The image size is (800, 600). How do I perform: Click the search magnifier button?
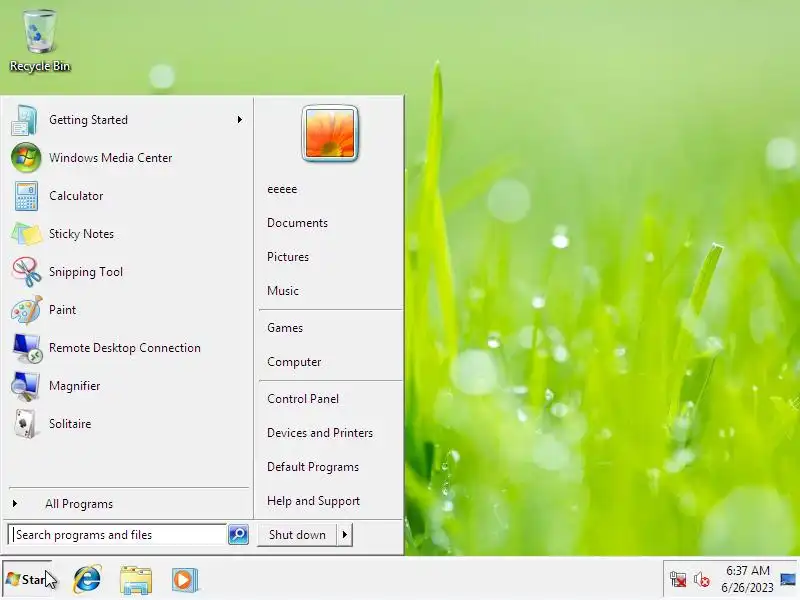point(238,534)
